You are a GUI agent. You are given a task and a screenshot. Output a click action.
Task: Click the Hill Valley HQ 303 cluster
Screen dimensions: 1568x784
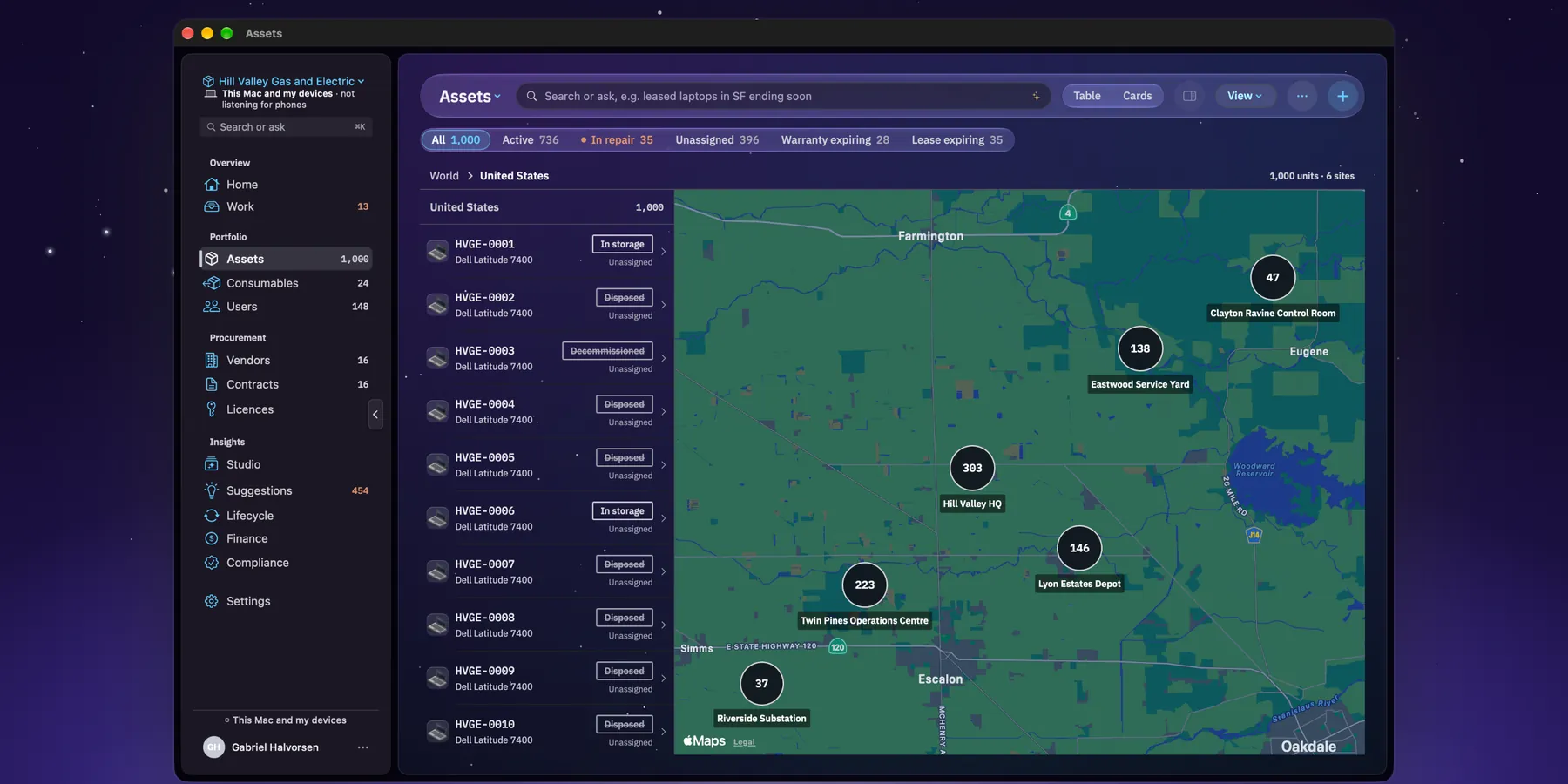tap(972, 469)
